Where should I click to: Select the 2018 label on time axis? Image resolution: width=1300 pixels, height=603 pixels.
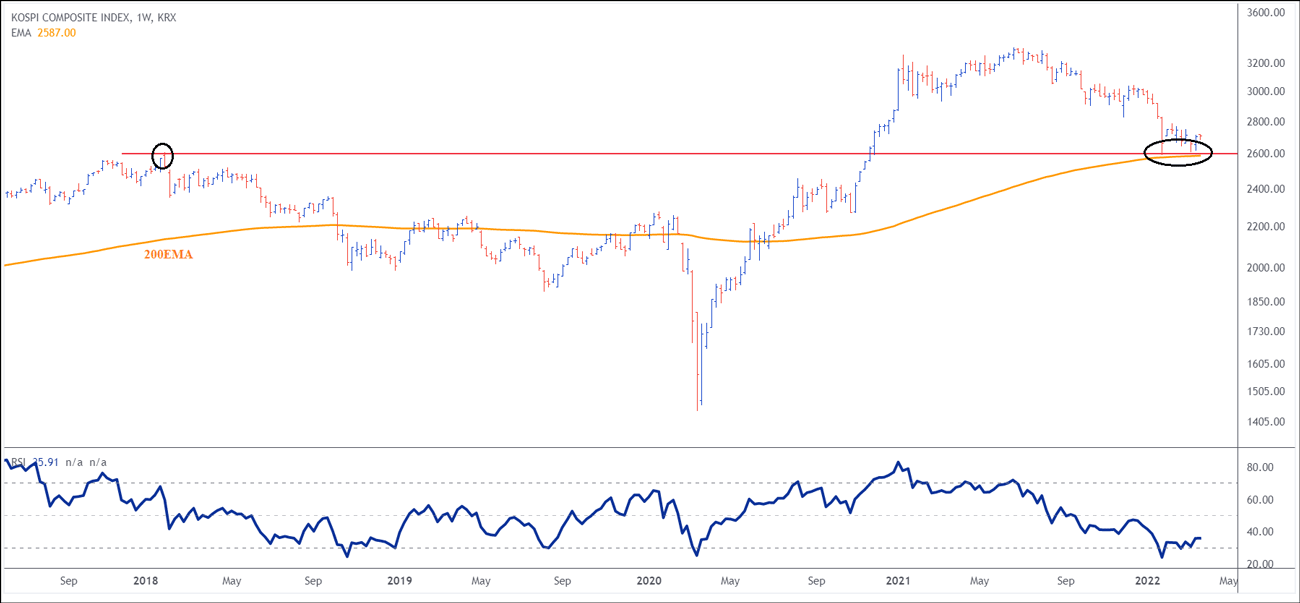146,580
